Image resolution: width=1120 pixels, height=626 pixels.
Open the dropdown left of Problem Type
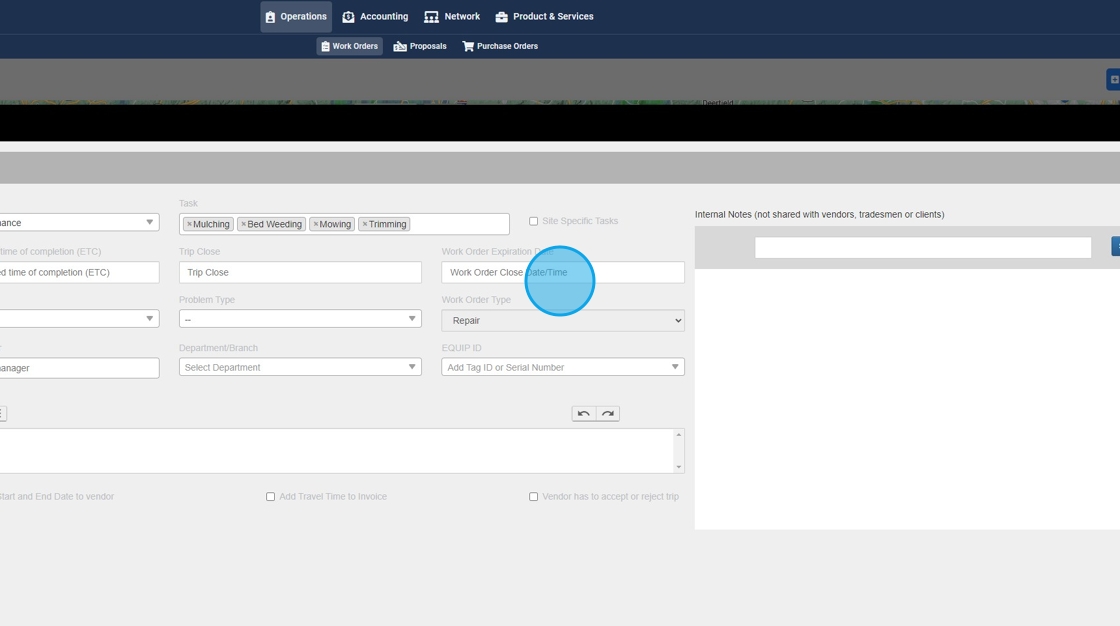pos(79,319)
